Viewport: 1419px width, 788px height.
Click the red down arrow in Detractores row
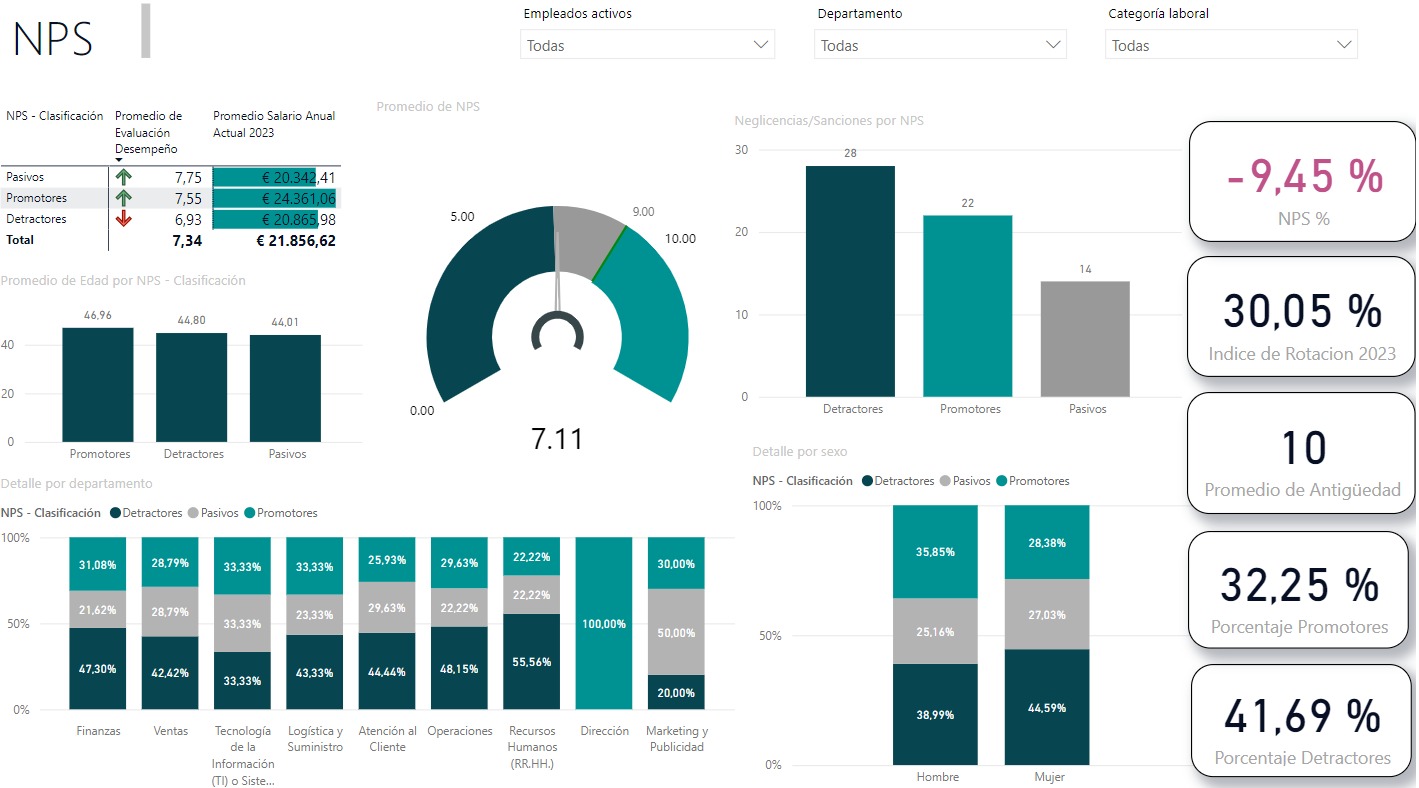pos(124,219)
